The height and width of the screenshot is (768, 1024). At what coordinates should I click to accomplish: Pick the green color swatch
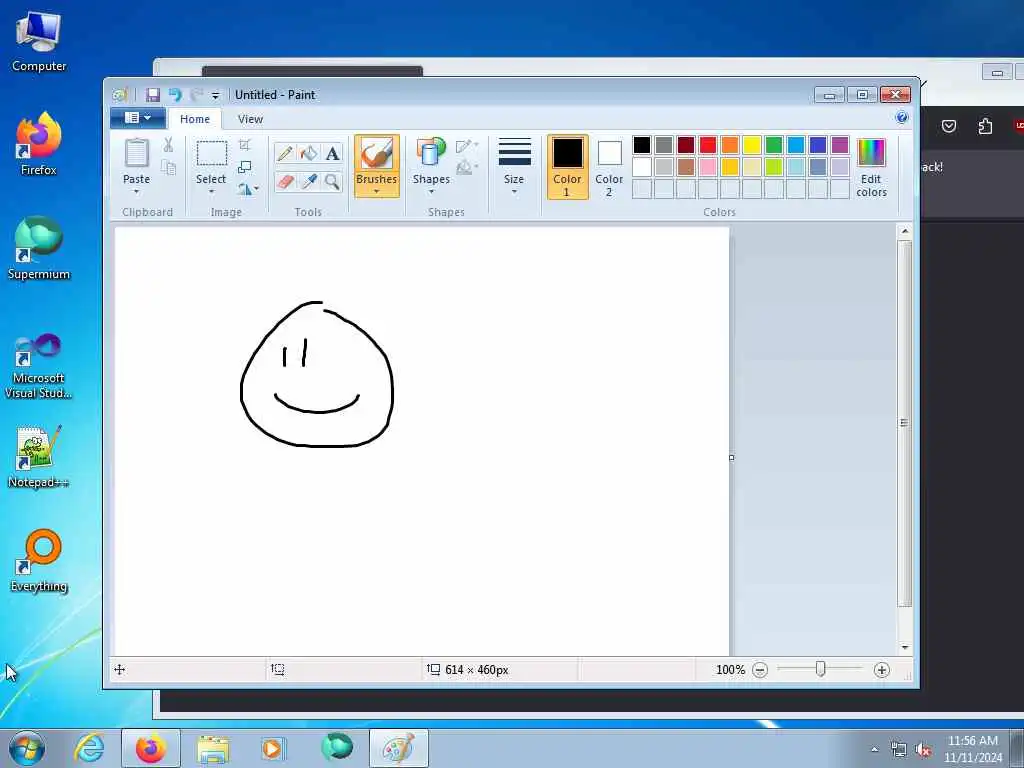coord(774,144)
